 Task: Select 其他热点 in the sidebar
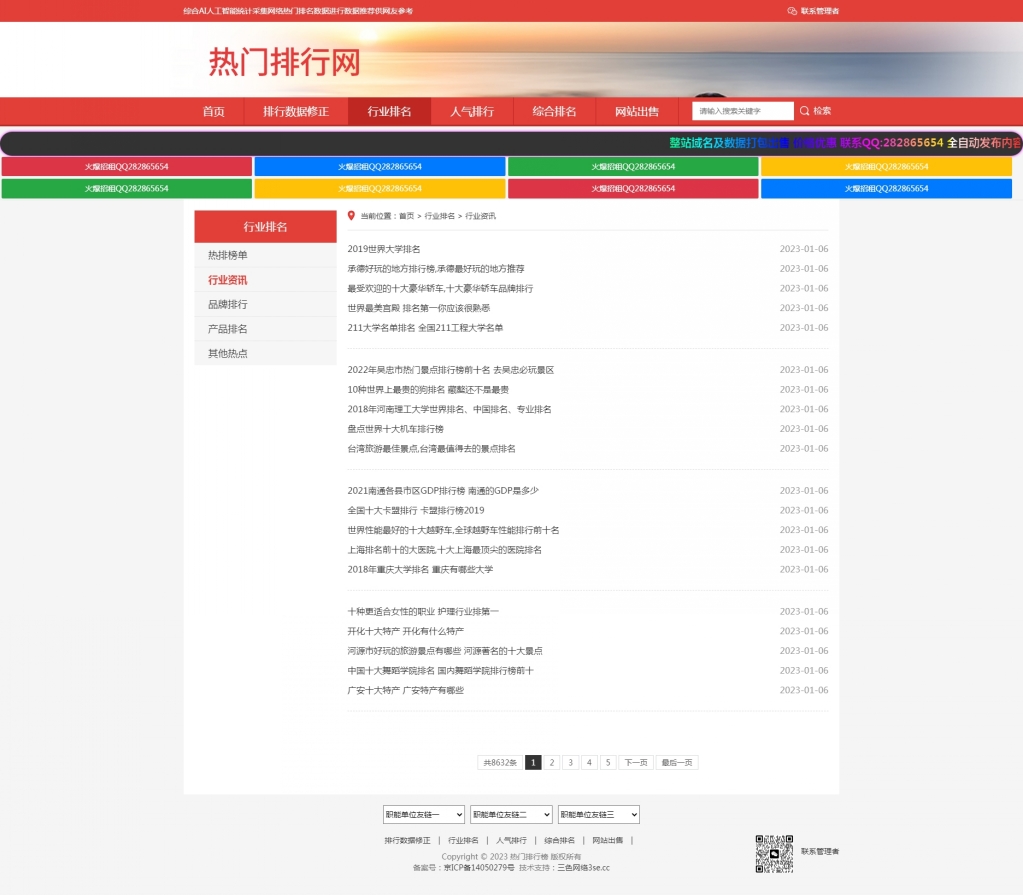tap(227, 353)
